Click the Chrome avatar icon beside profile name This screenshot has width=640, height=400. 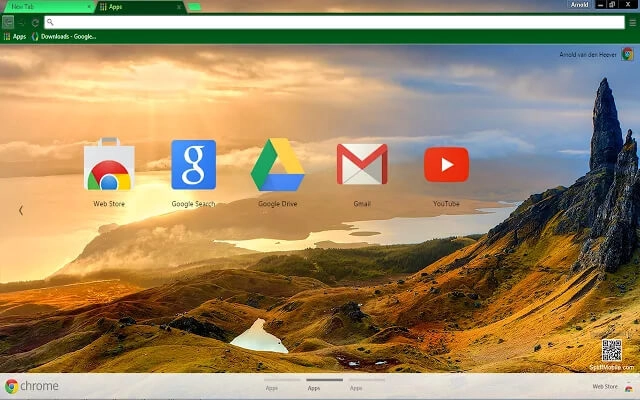click(628, 54)
